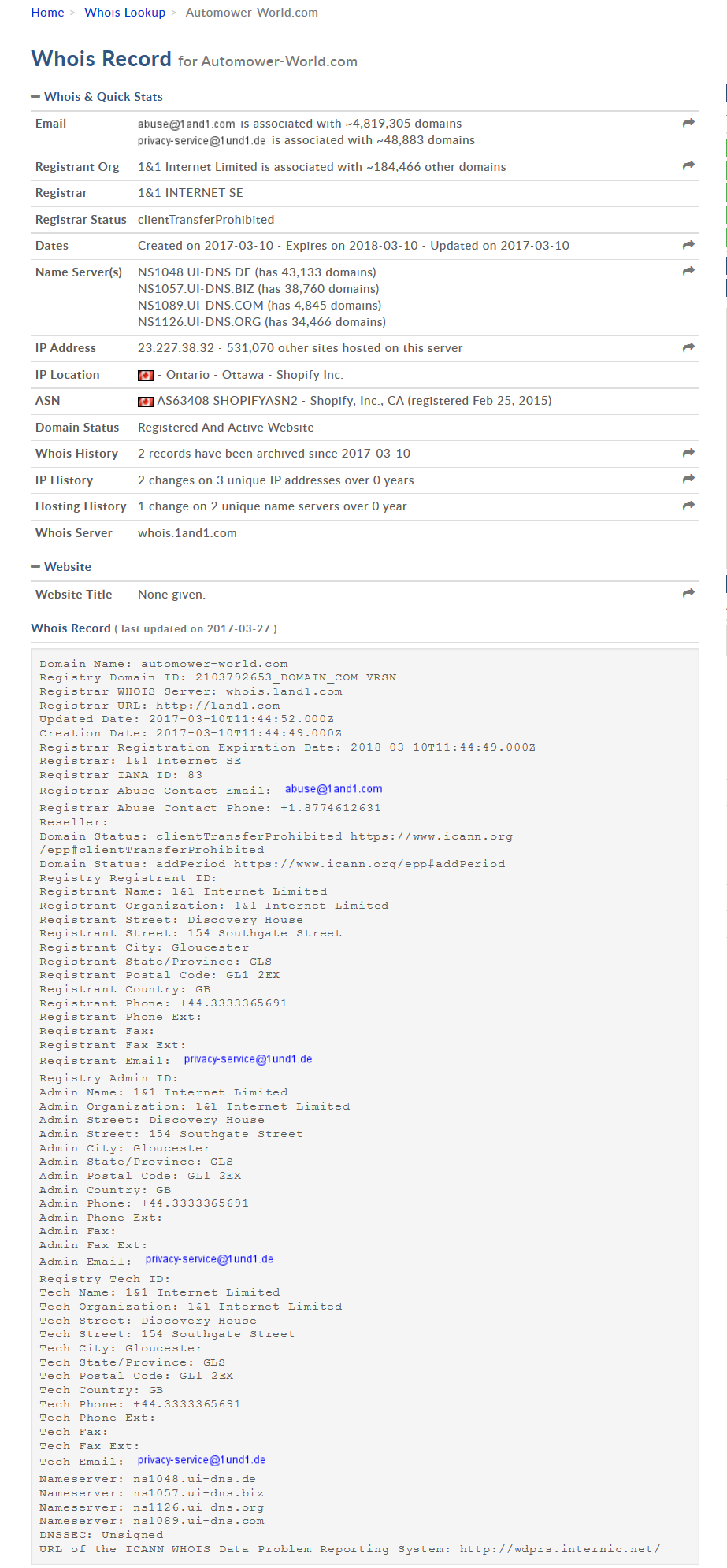The image size is (727, 1568).
Task: Click the Whois Record page heading
Action: (x=101, y=59)
